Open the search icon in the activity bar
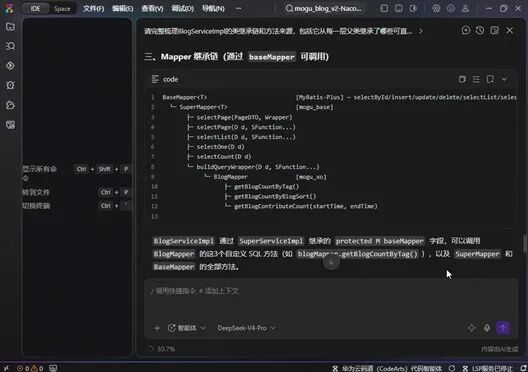 point(10,46)
